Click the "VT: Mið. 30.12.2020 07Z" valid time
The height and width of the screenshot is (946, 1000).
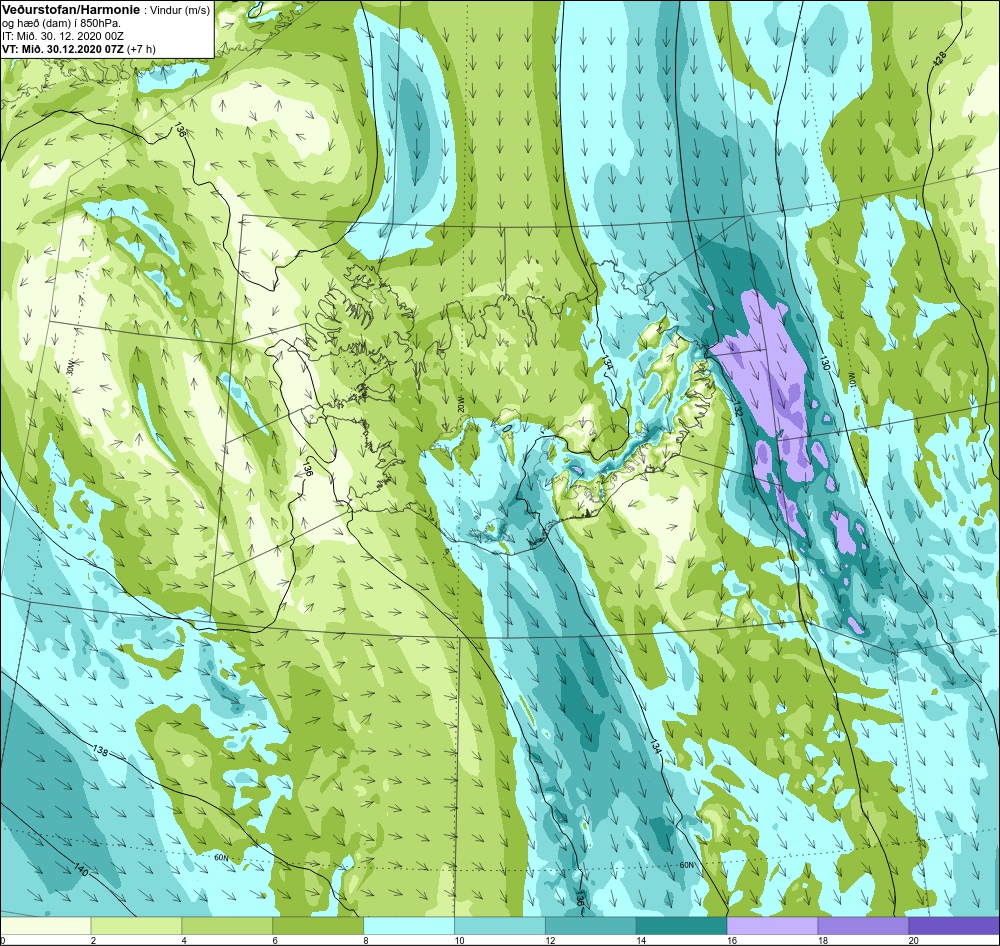(x=63, y=48)
